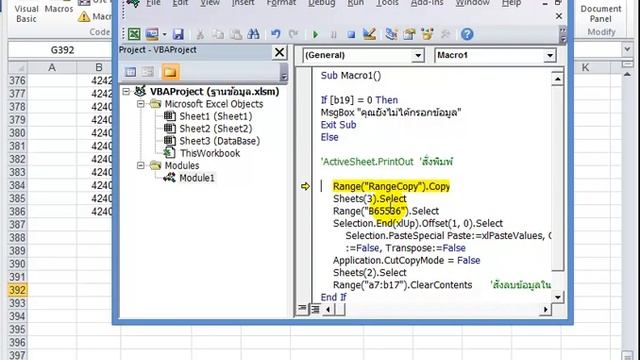640x360 pixels.
Task: Select the Modules folder label
Action: click(x=182, y=165)
